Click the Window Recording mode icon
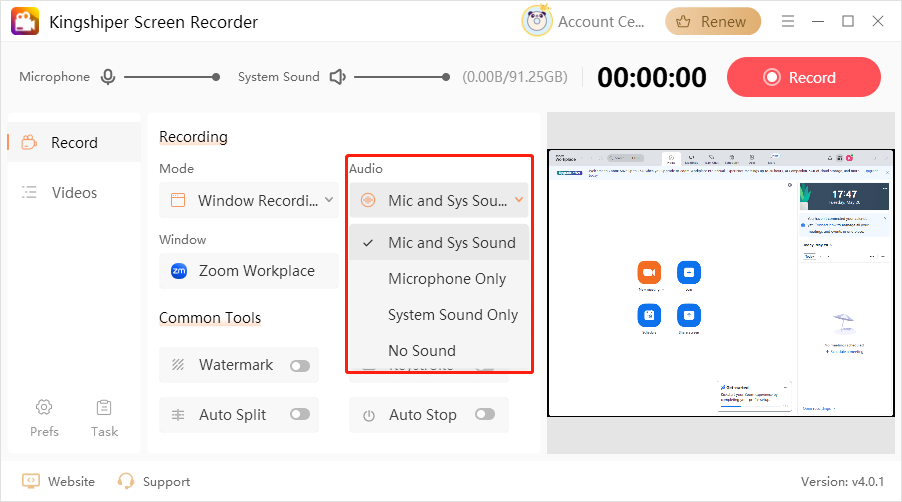 tap(178, 200)
